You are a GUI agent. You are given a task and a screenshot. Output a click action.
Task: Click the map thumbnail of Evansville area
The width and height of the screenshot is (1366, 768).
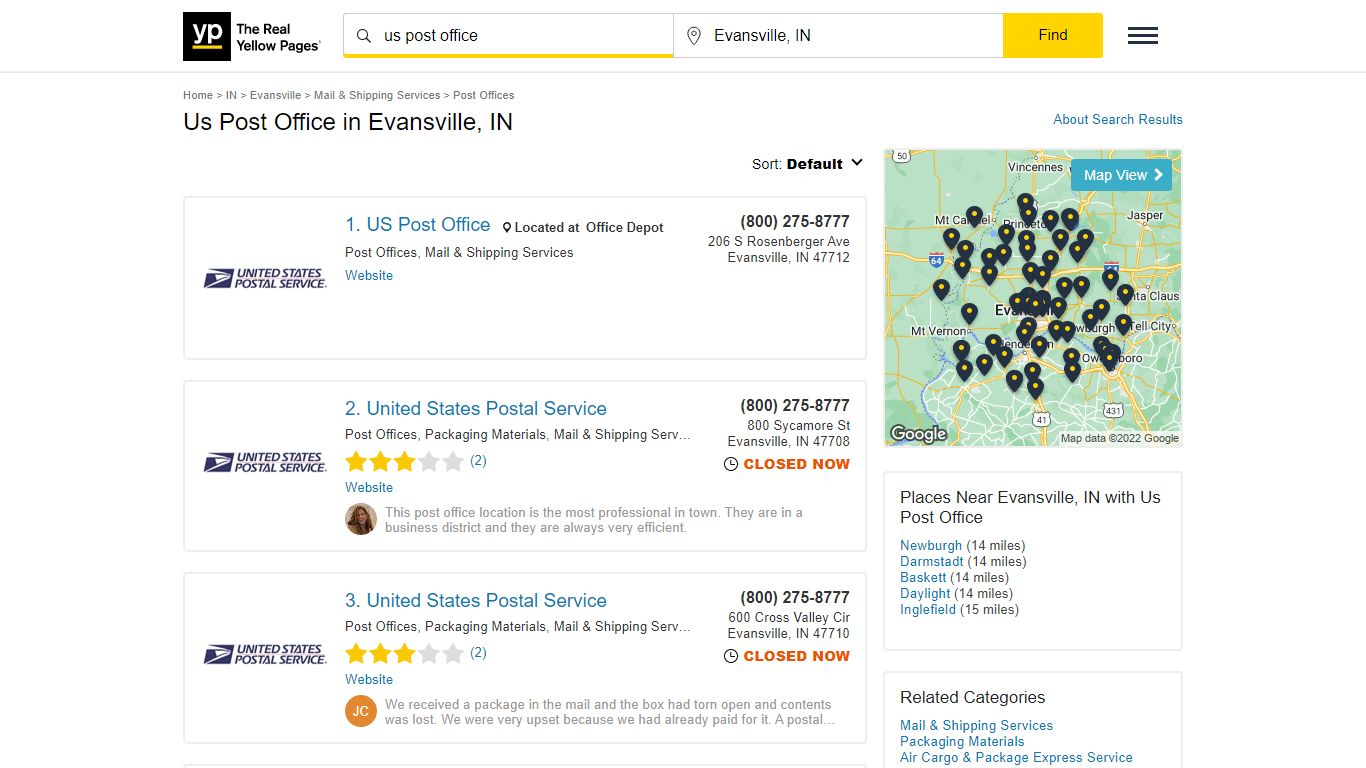click(x=1033, y=298)
